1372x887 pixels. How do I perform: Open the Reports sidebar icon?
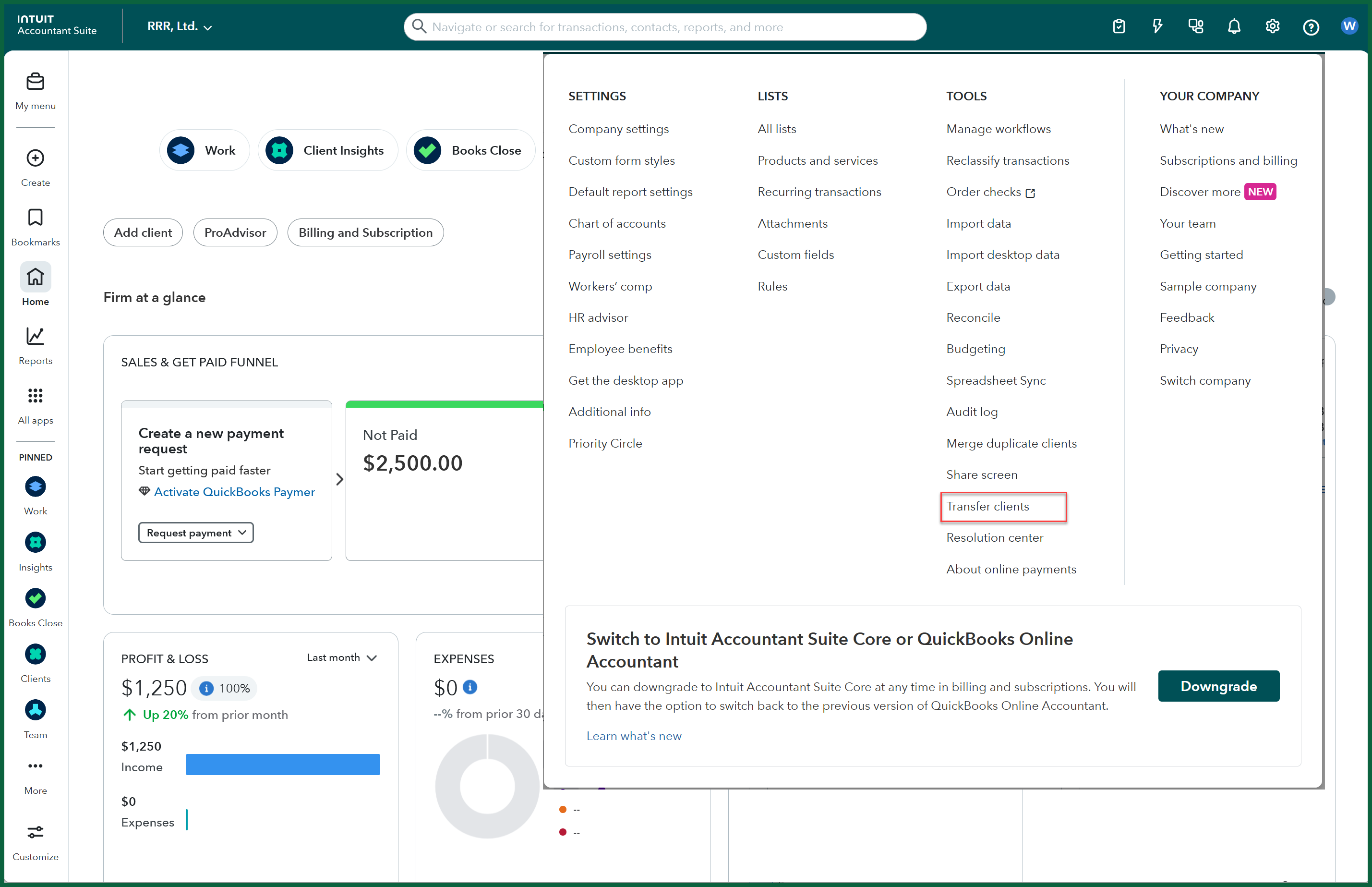click(x=35, y=336)
